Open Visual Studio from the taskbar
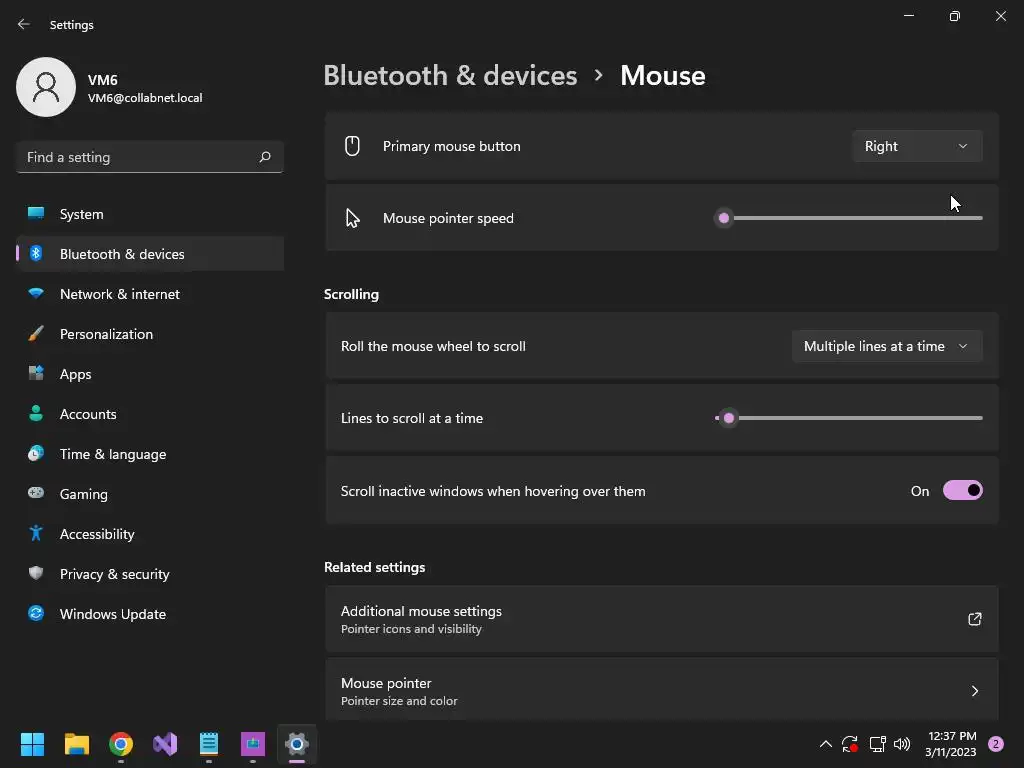 coord(165,744)
